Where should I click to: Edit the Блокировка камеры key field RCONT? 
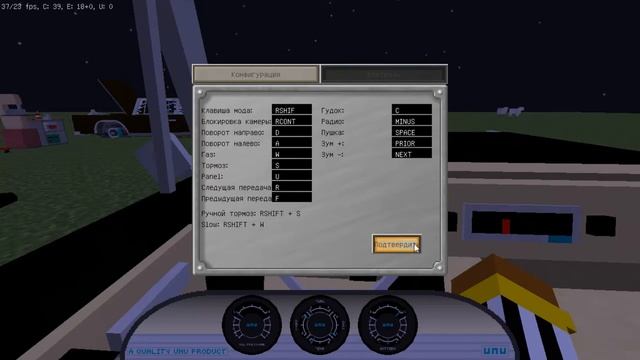click(x=292, y=121)
